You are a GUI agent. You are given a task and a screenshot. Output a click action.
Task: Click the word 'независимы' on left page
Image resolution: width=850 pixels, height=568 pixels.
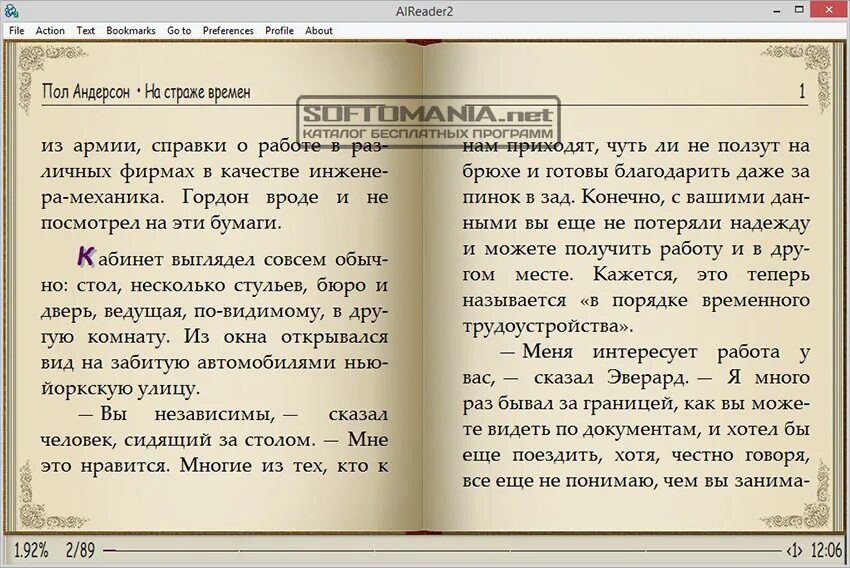point(214,415)
